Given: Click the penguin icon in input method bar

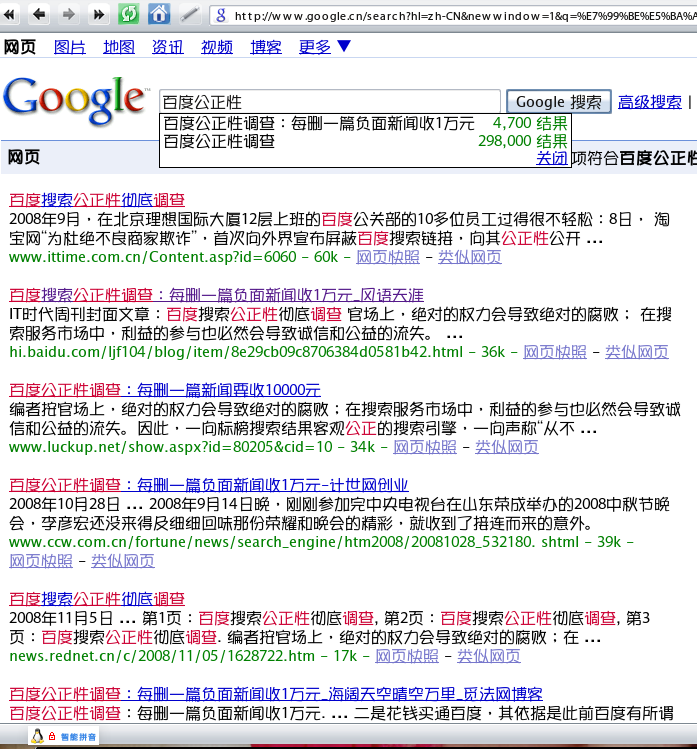Looking at the screenshot, I should (x=37, y=736).
